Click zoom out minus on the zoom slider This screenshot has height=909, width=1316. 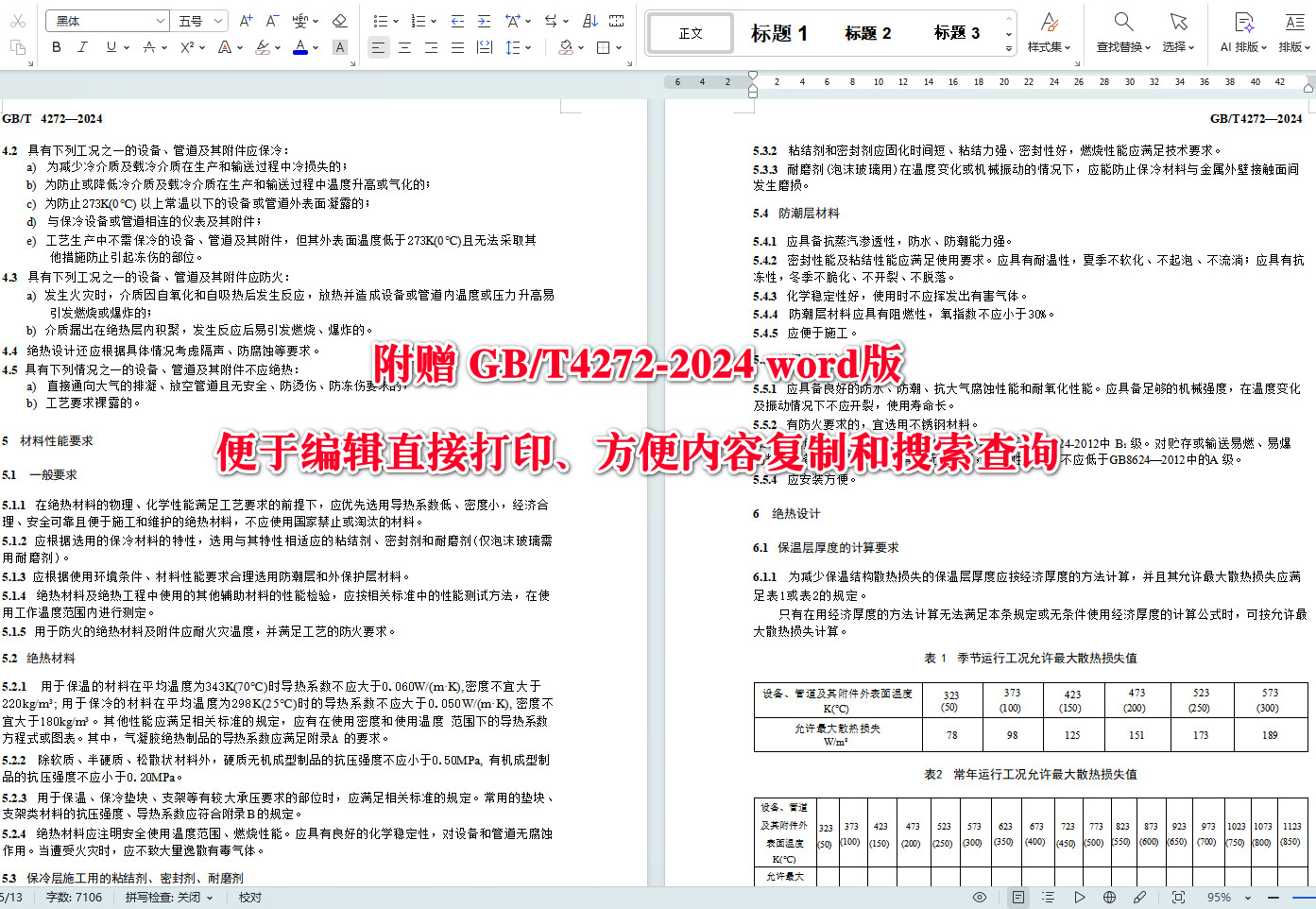(x=1272, y=898)
